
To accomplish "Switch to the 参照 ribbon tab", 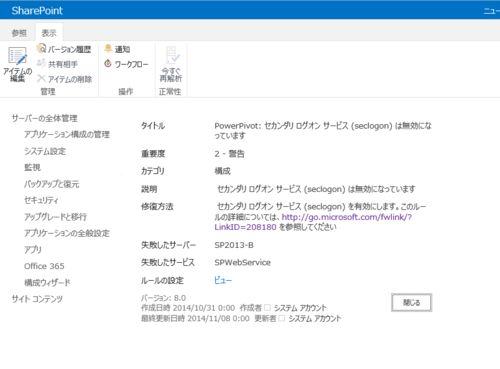I will (19, 33).
